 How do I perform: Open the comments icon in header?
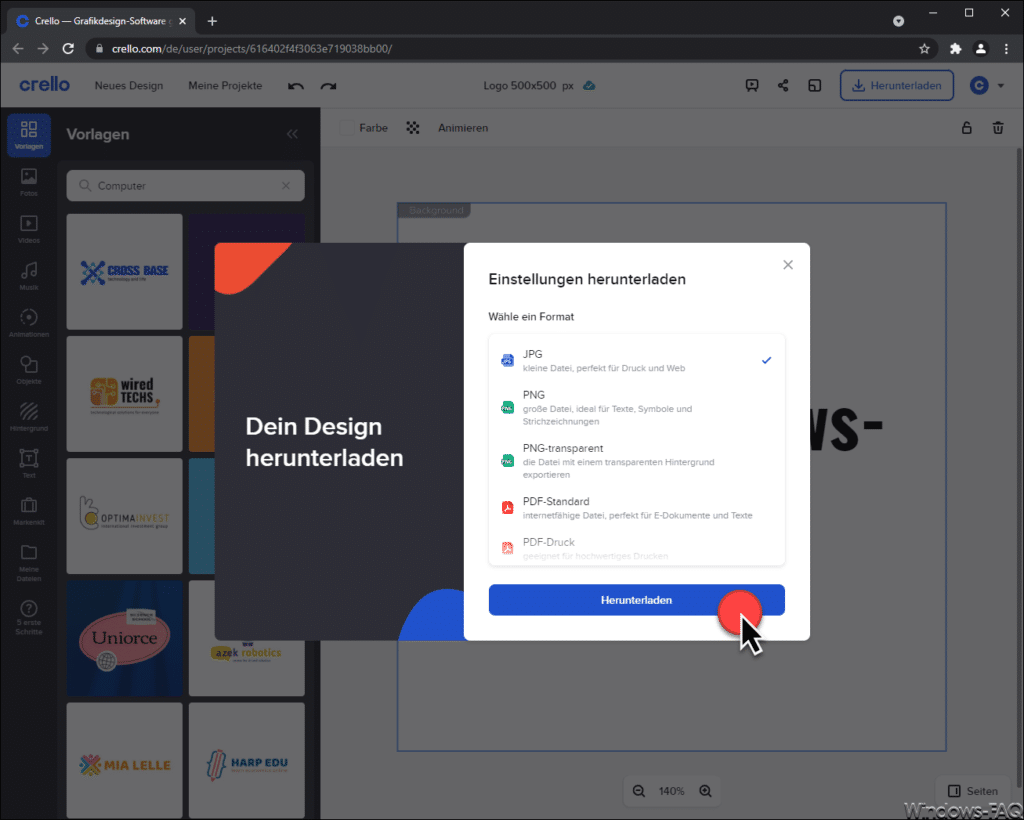752,86
